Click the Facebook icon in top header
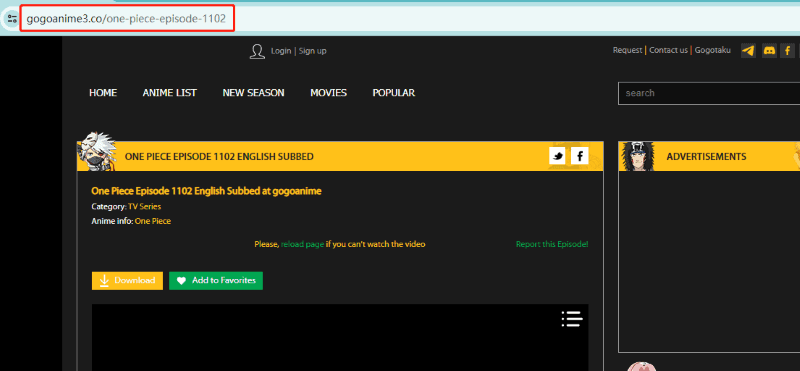 788,50
